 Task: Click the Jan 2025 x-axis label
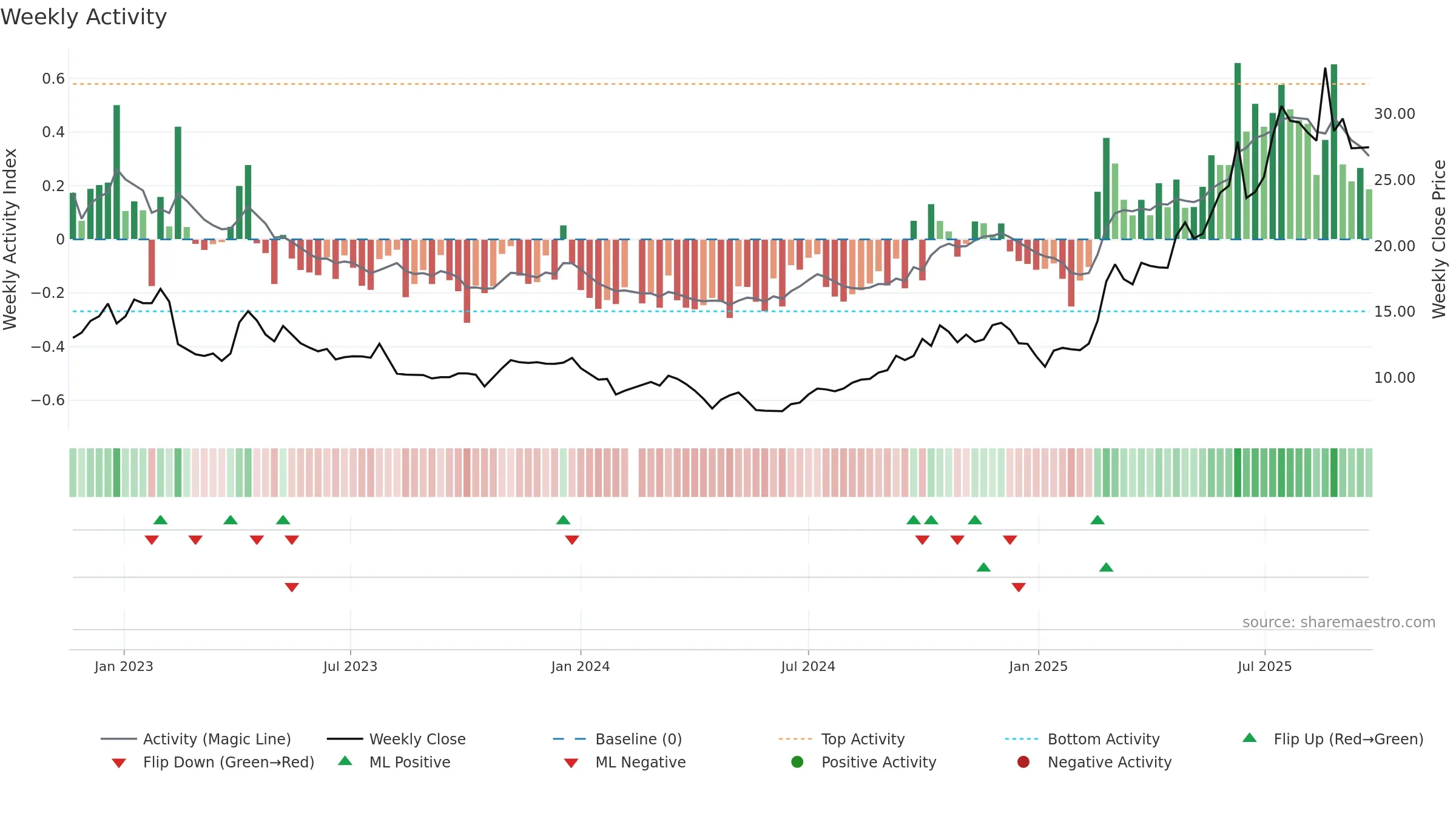(1039, 666)
